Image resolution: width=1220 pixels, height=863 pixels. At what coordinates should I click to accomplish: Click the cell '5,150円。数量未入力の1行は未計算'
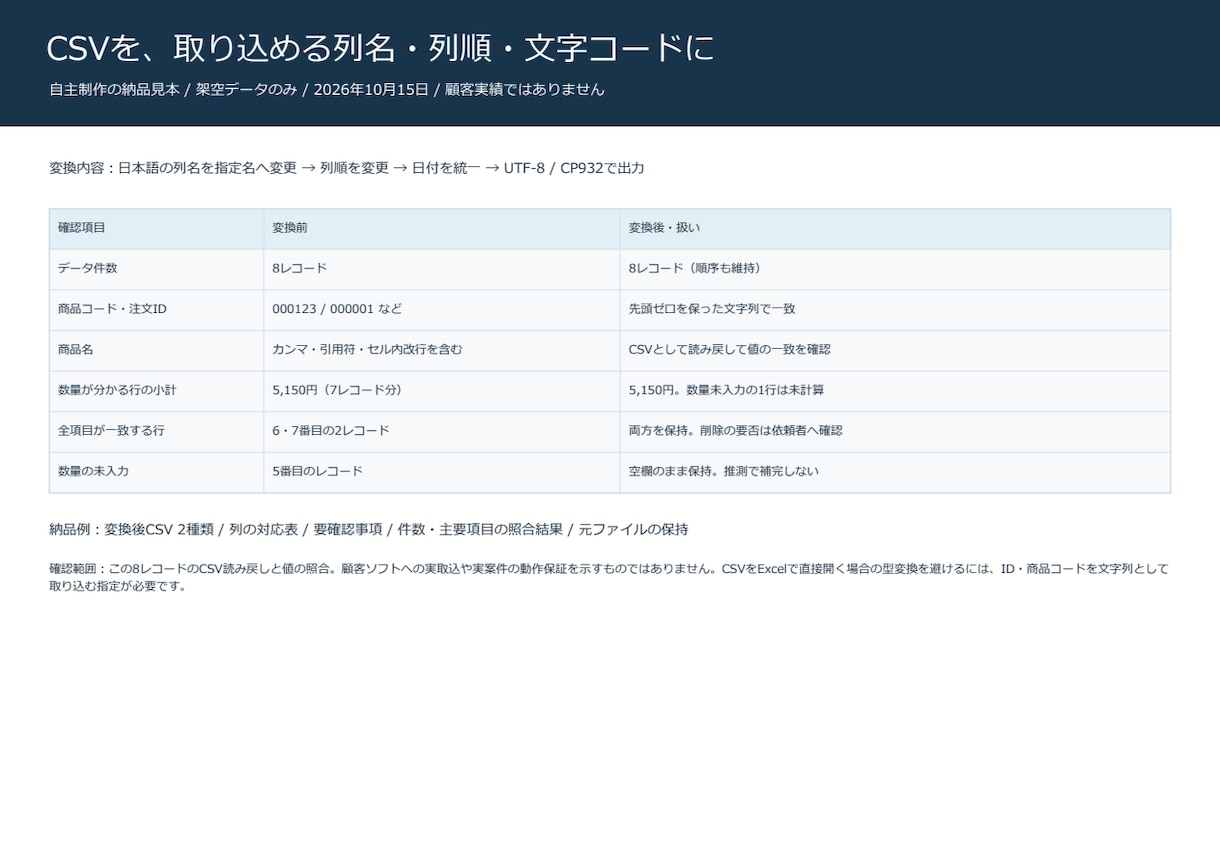click(x=895, y=391)
